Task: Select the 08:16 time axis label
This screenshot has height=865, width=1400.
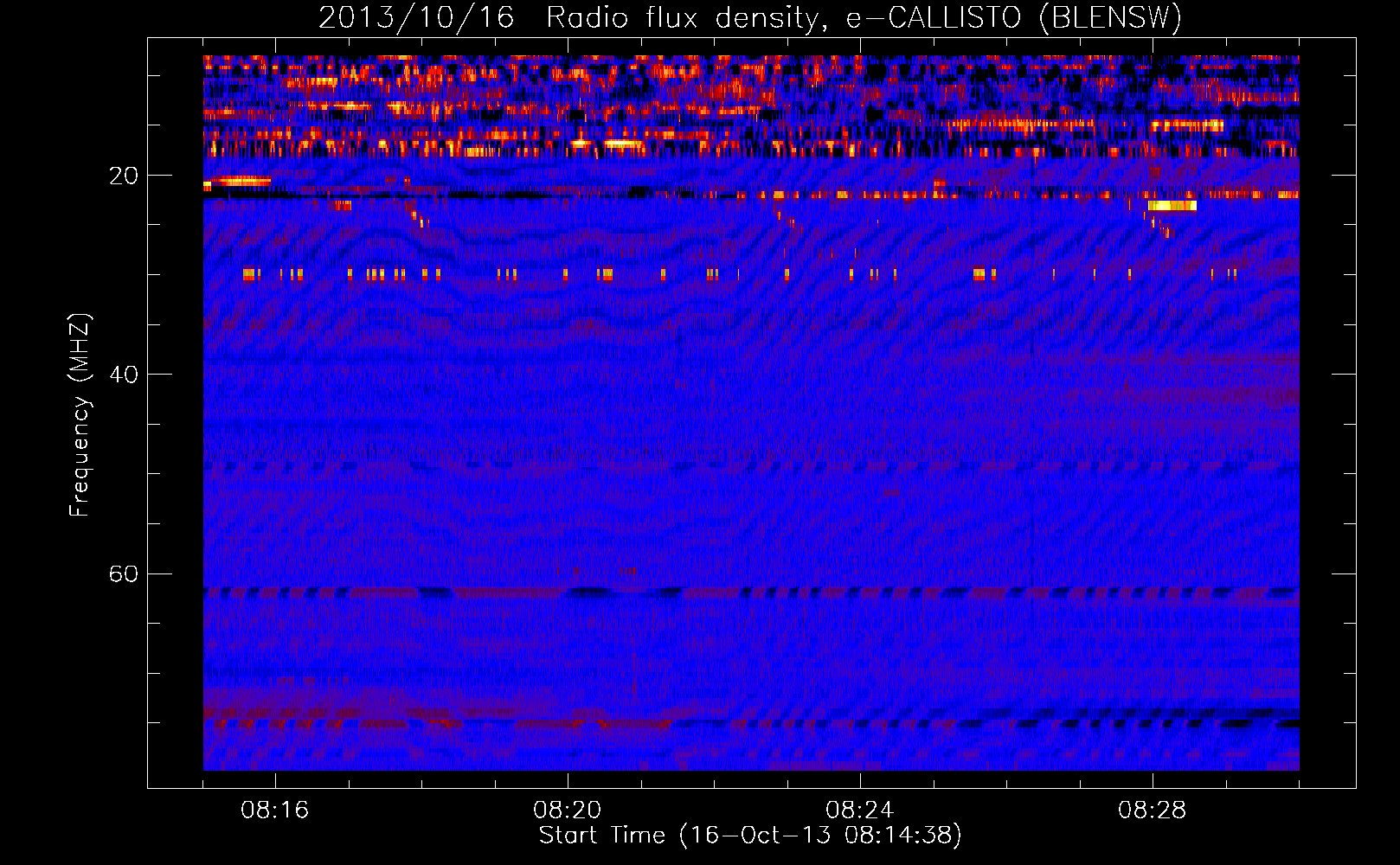Action: [275, 811]
